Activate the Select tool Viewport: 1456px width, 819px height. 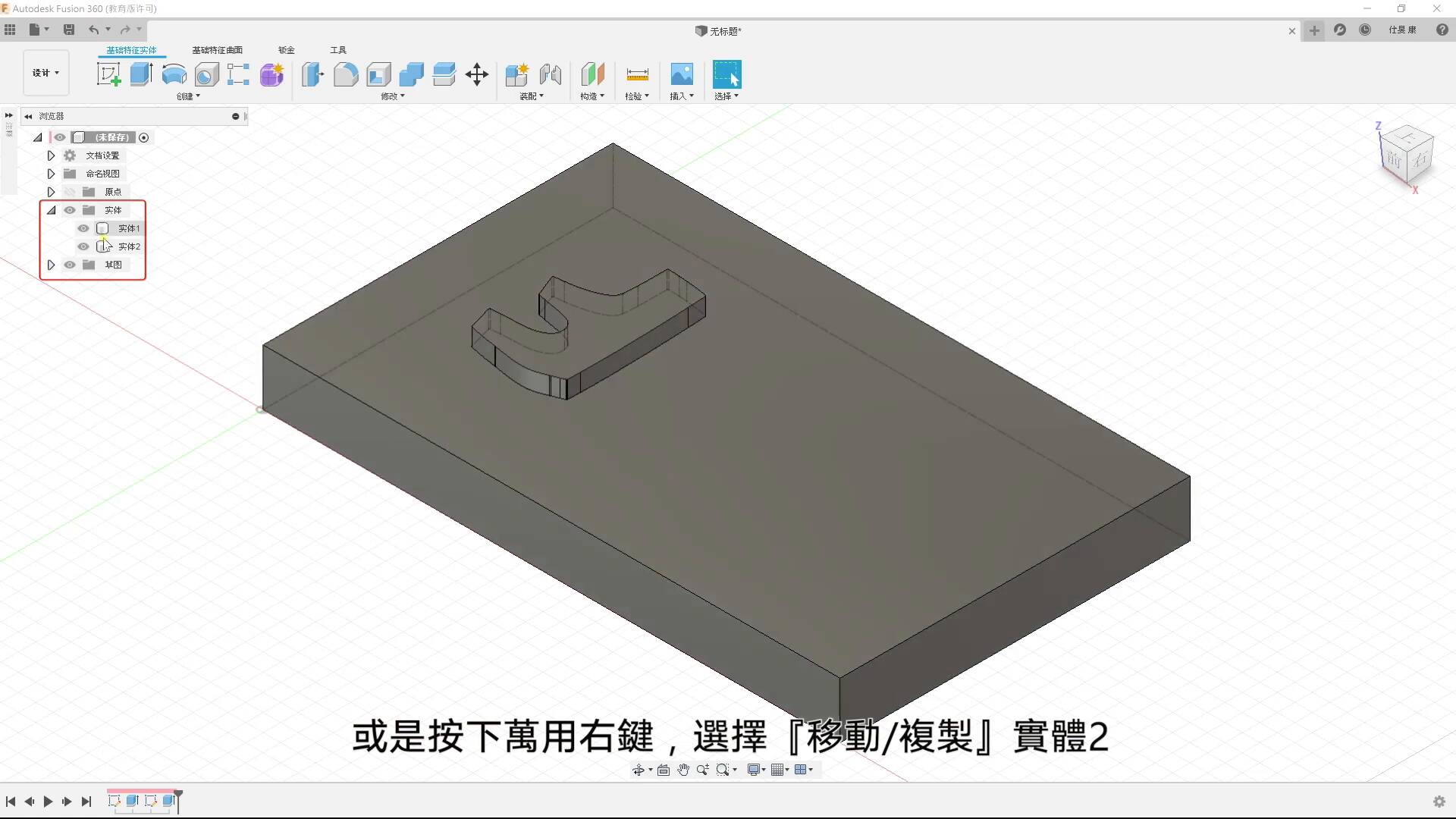tap(726, 74)
